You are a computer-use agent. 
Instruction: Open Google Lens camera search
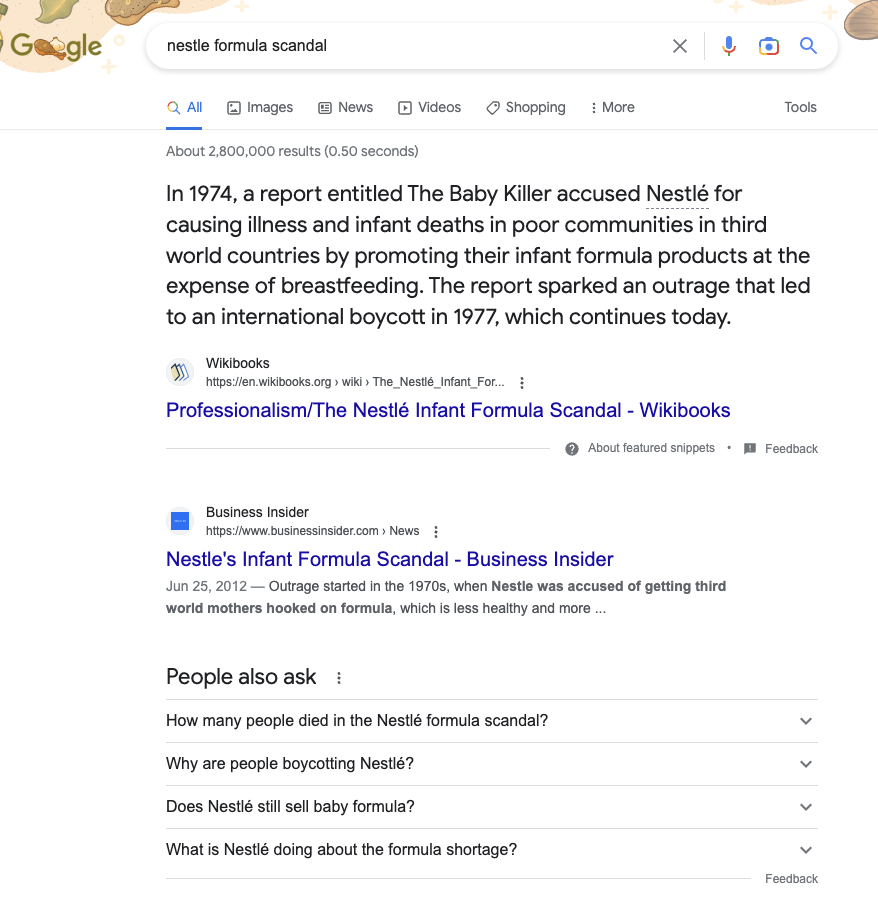[768, 45]
